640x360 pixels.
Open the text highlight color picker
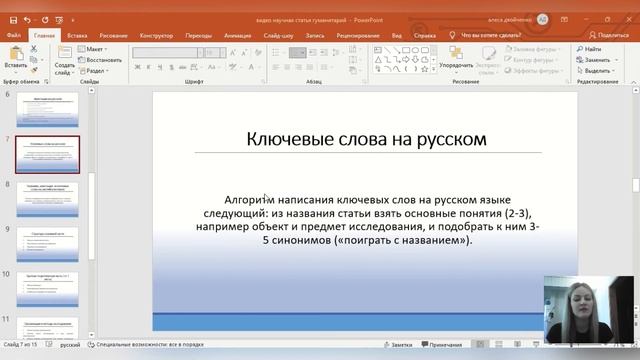234,67
